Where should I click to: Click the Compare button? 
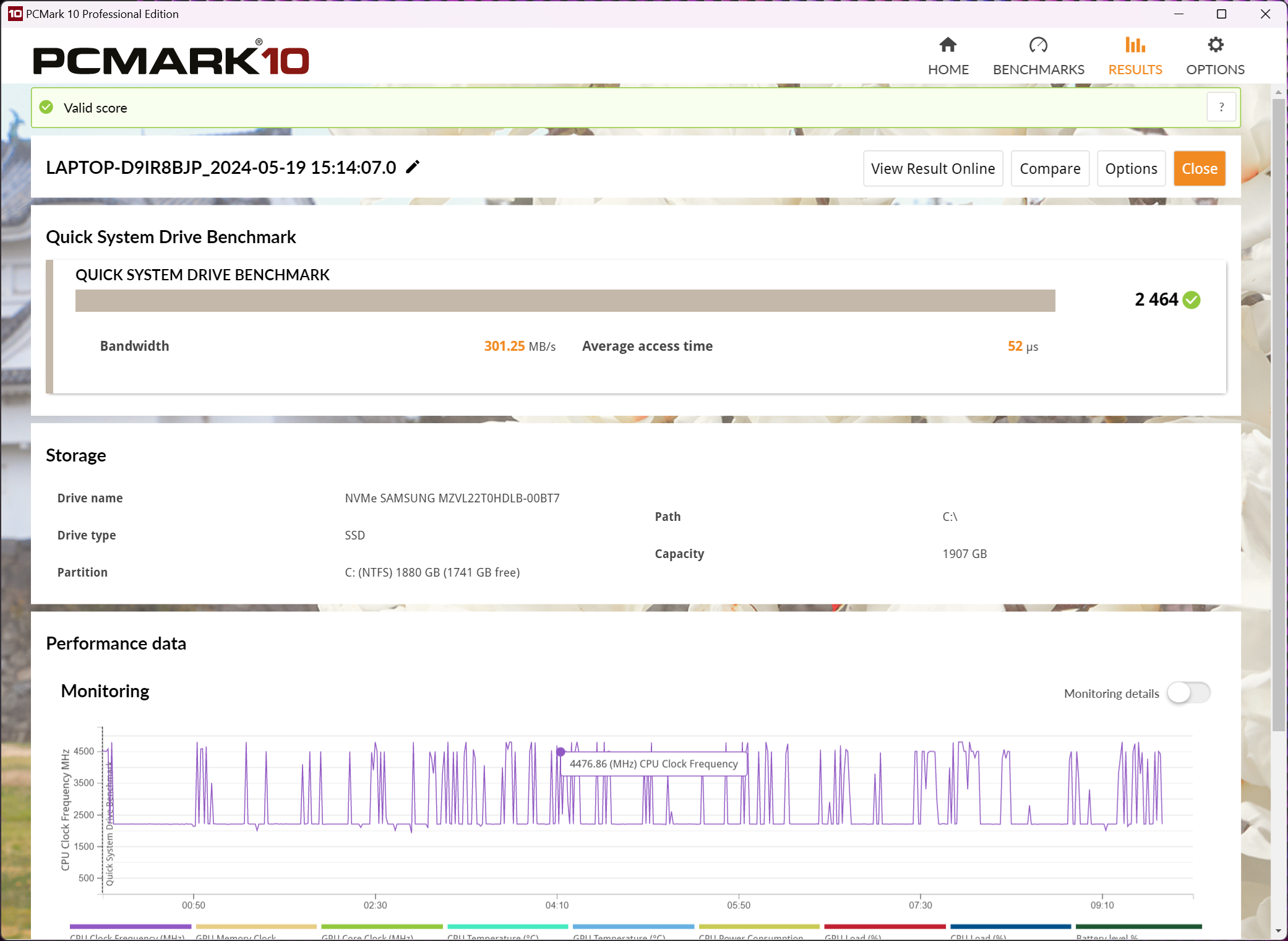1050,168
